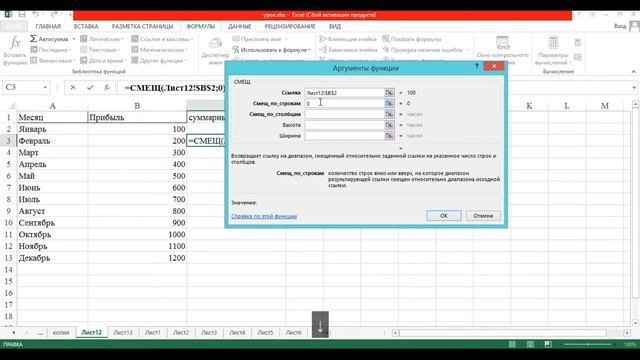Switch to Page Layout view in status bar

click(530, 344)
